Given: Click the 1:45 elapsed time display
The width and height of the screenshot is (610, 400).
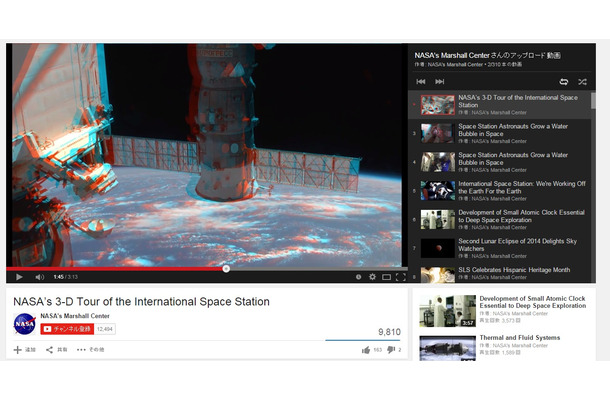Looking at the screenshot, I should 58,277.
